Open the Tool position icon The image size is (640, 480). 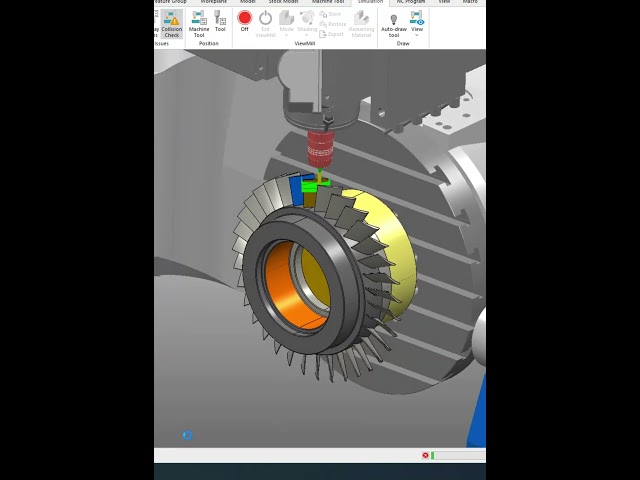point(220,21)
